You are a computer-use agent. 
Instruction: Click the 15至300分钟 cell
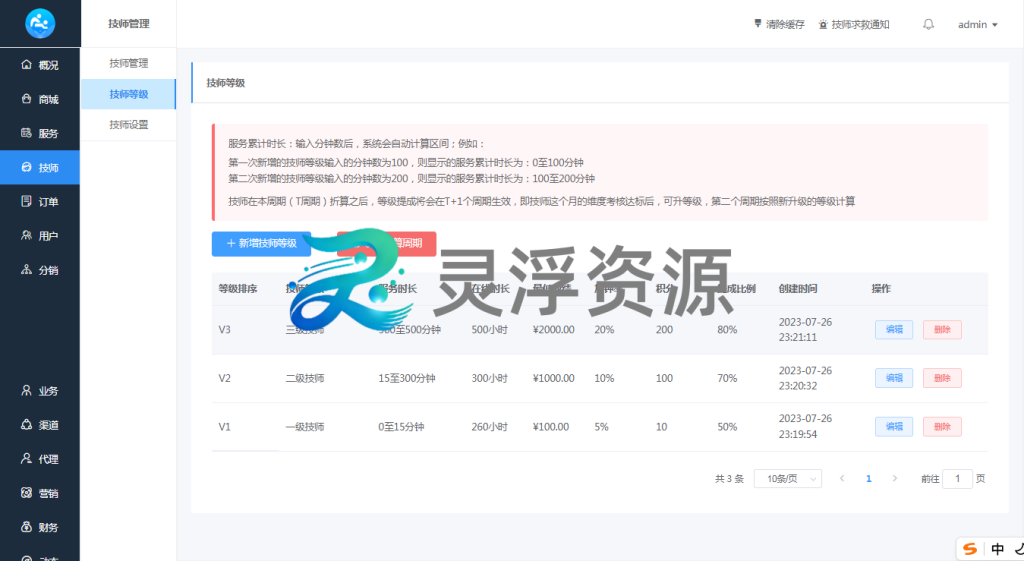(407, 378)
